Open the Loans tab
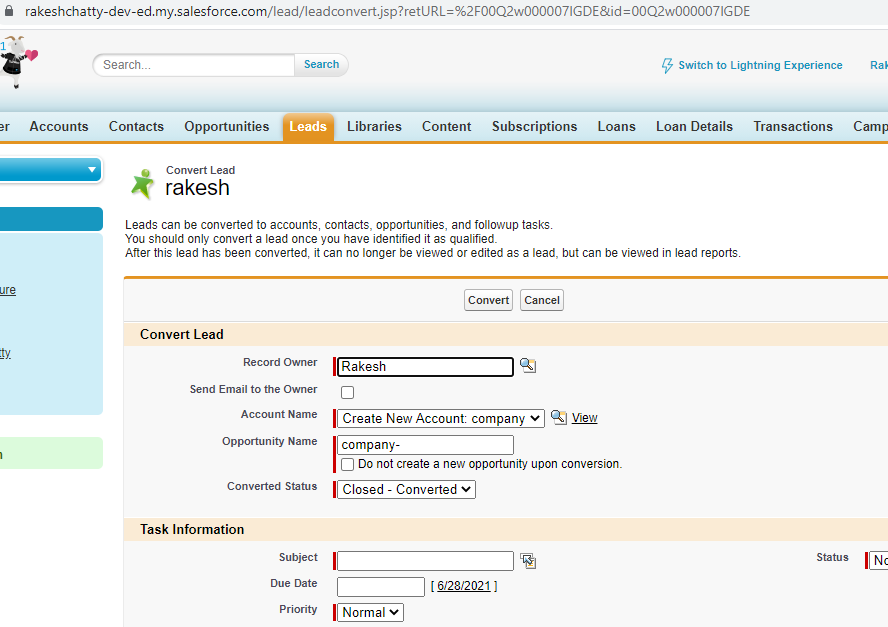Image resolution: width=888 pixels, height=627 pixels. point(616,126)
